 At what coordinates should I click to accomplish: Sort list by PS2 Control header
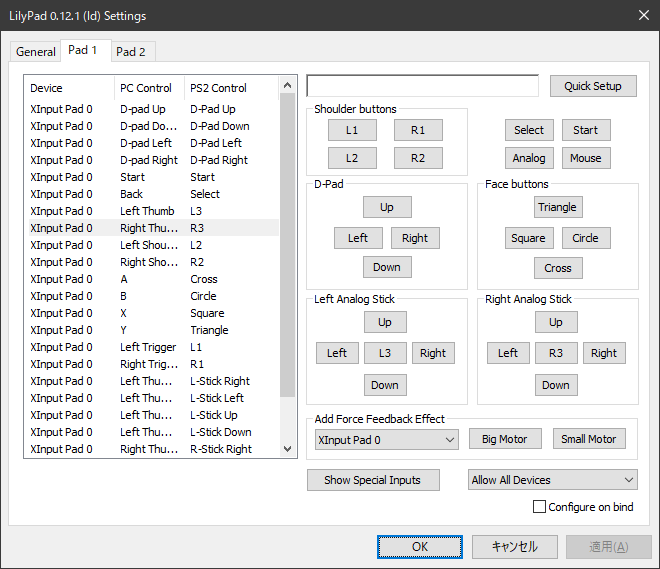(232, 88)
